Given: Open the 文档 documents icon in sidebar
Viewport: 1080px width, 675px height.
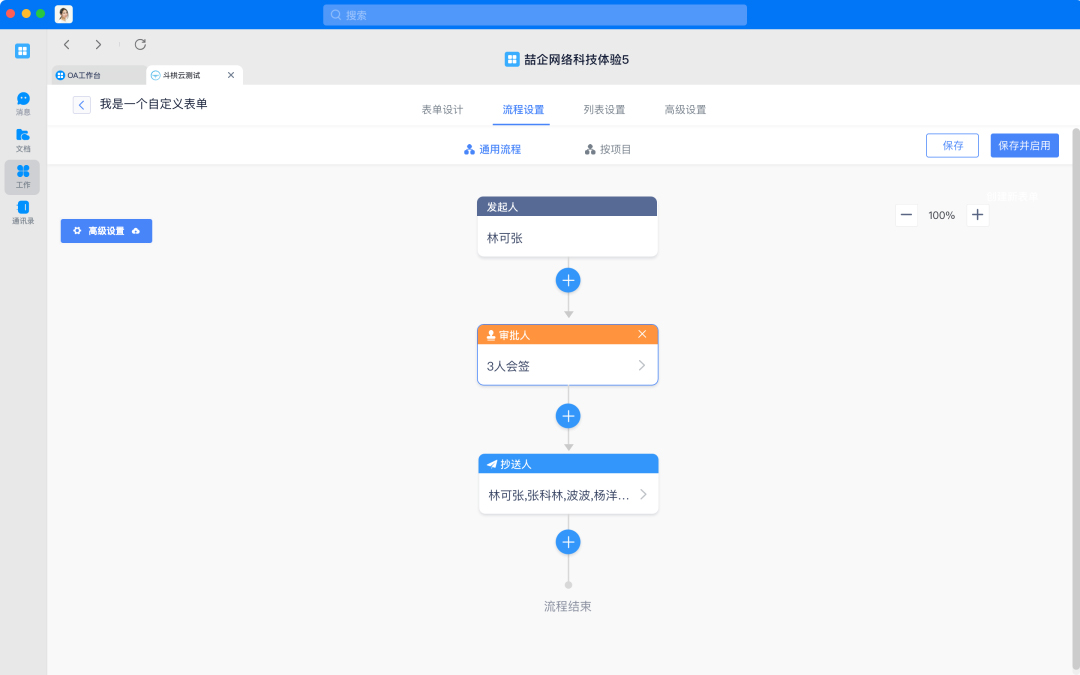Looking at the screenshot, I should coord(23,135).
